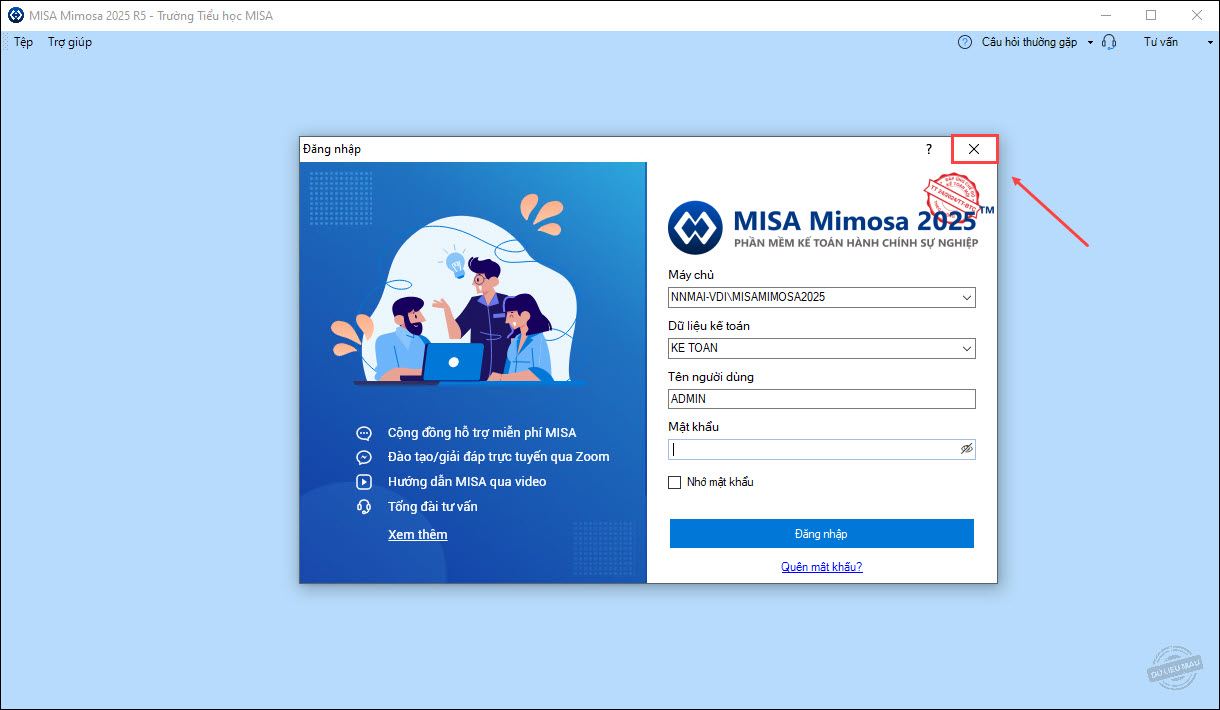
Task: Click the video play icon
Action: click(364, 482)
